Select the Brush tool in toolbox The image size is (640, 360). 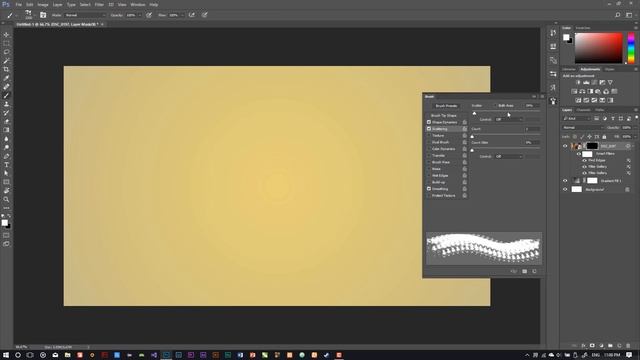pyautogui.click(x=6, y=96)
